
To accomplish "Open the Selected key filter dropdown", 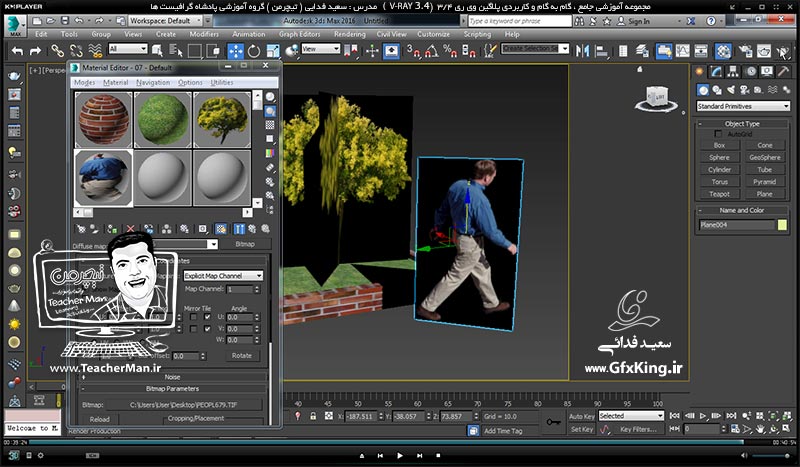I will tap(631, 416).
